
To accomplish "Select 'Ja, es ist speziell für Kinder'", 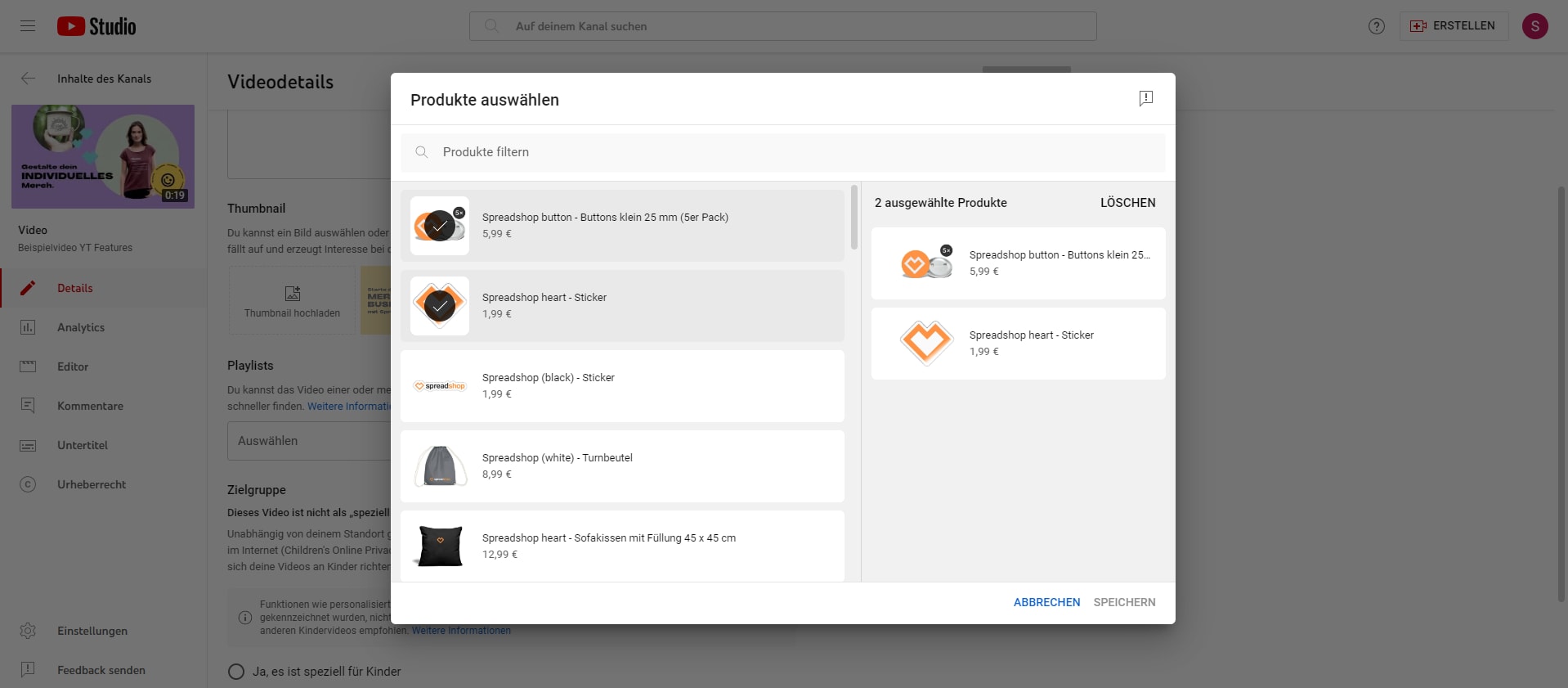I will (x=236, y=672).
